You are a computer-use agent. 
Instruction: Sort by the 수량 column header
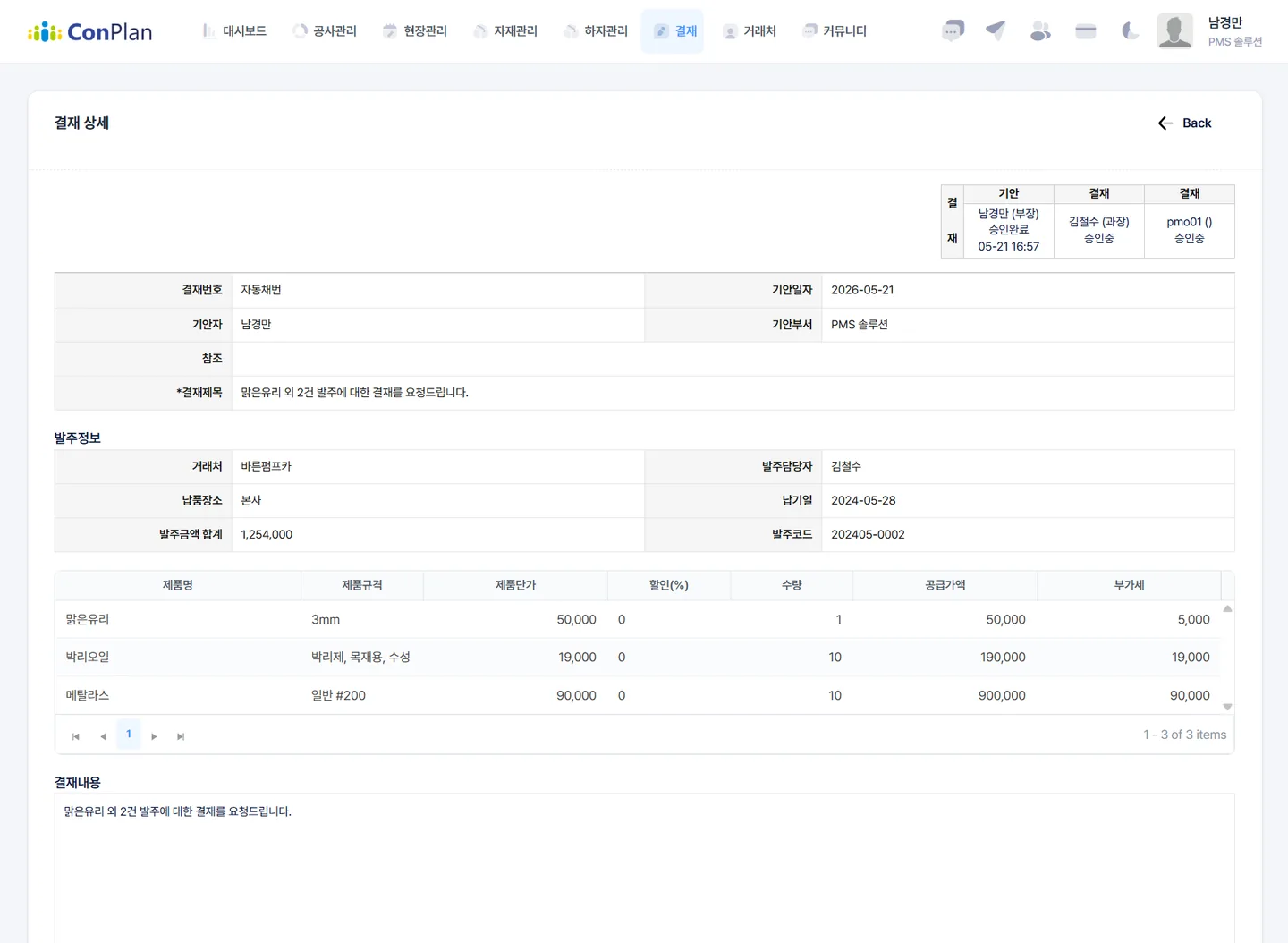click(792, 585)
